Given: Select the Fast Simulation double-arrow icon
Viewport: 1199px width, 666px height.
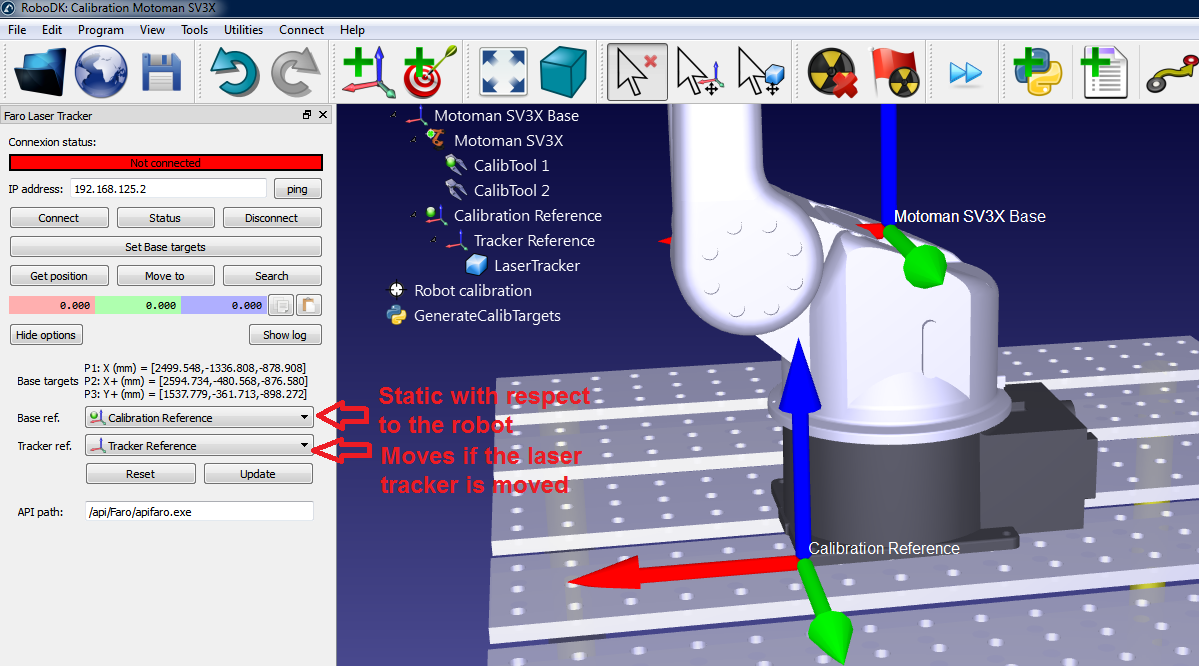Looking at the screenshot, I should point(963,71).
